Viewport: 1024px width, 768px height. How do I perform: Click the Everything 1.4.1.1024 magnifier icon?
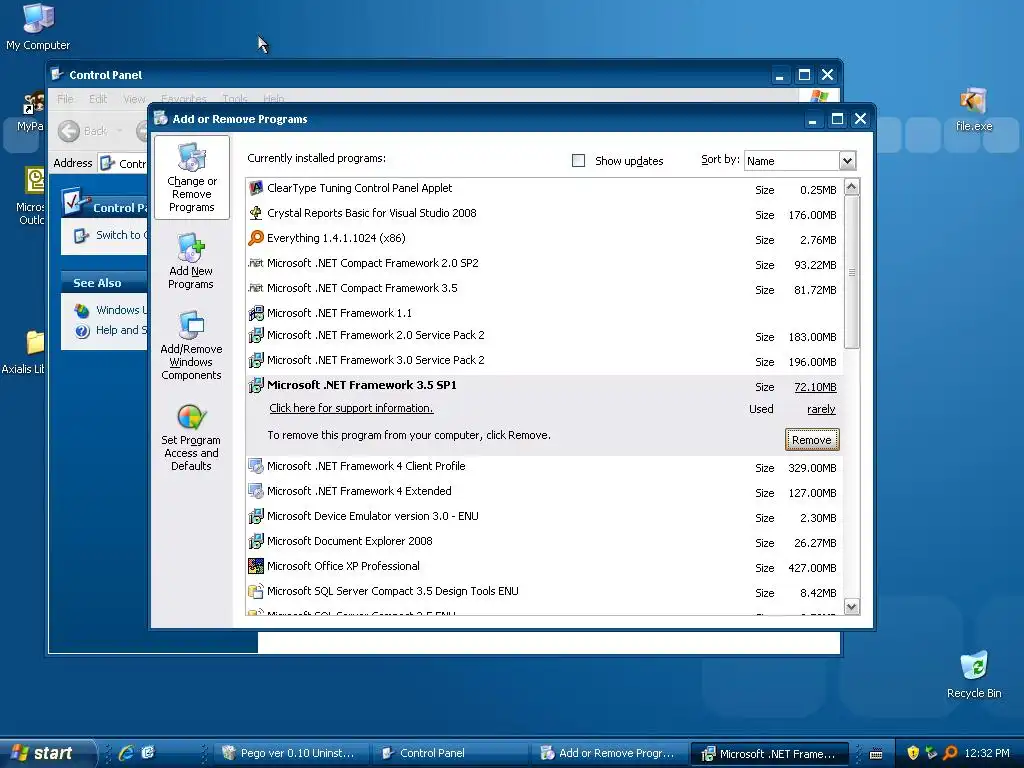pyautogui.click(x=256, y=238)
